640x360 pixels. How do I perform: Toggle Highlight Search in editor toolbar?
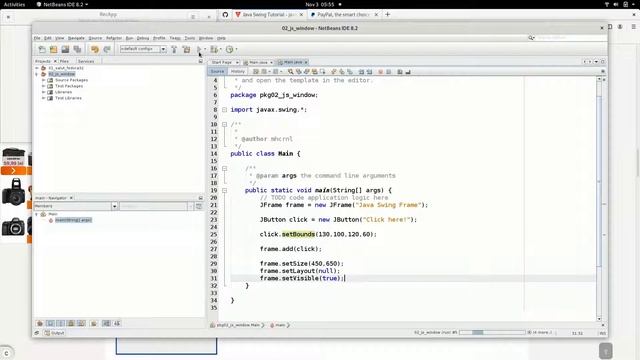coord(315,71)
